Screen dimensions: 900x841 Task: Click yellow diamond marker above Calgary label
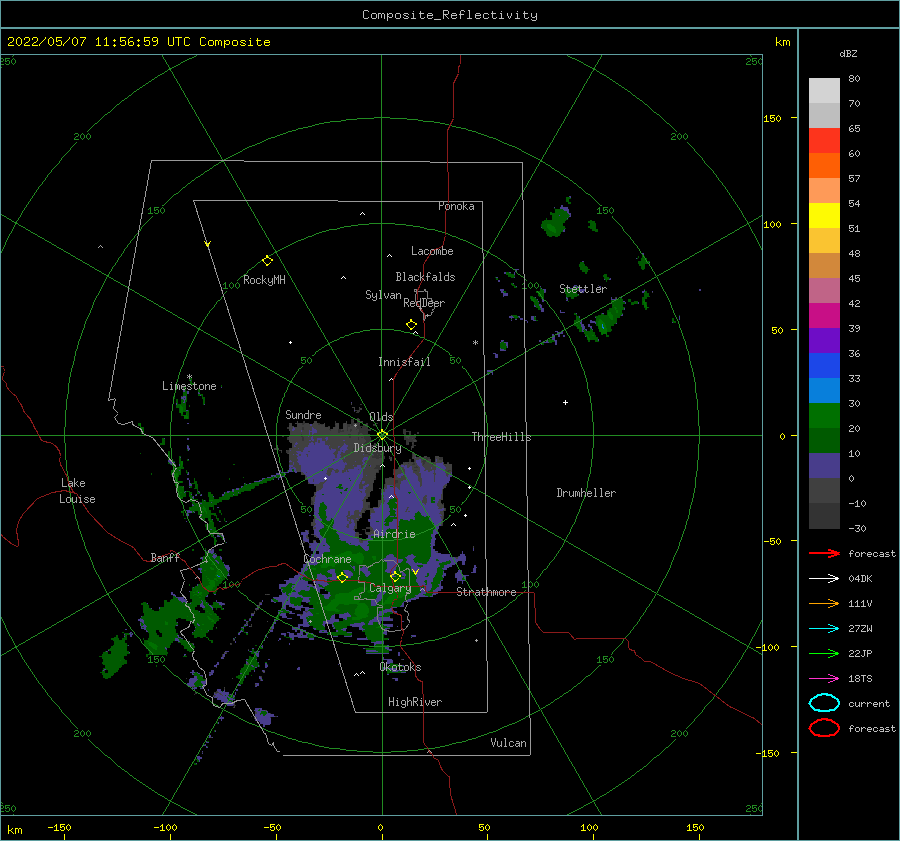tap(395, 576)
